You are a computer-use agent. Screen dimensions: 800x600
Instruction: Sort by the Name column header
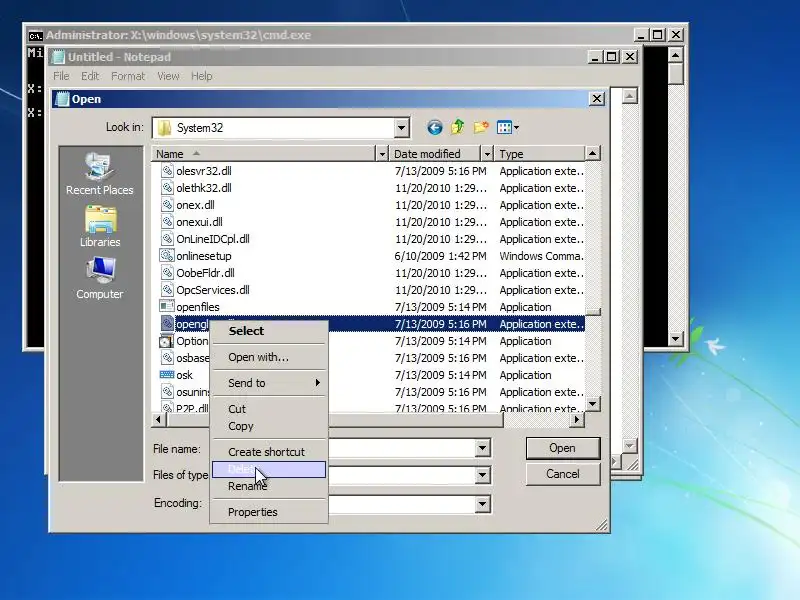tap(263, 154)
